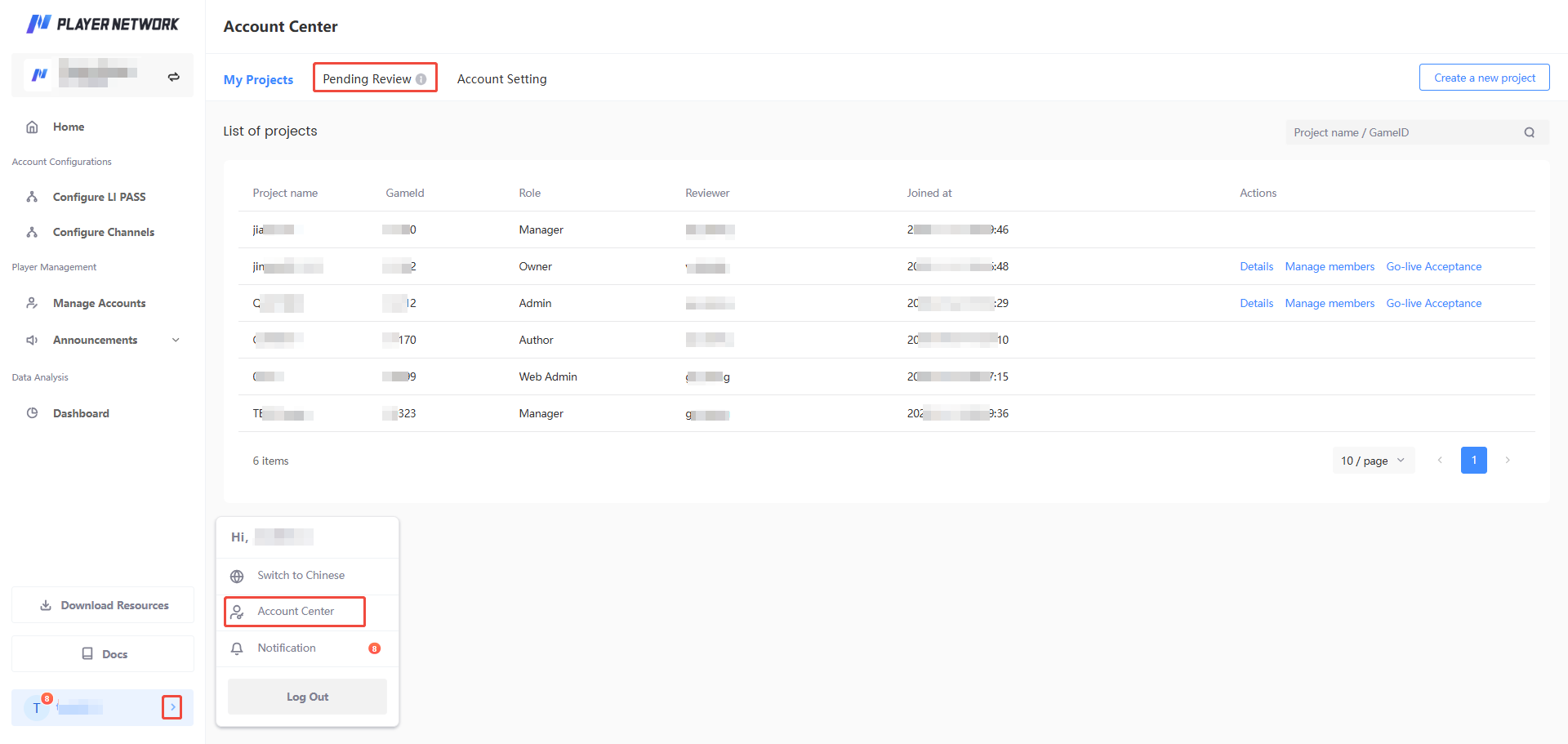Viewport: 1568px width, 744px height.
Task: Open the 10 / page size dropdown
Action: (x=1373, y=461)
